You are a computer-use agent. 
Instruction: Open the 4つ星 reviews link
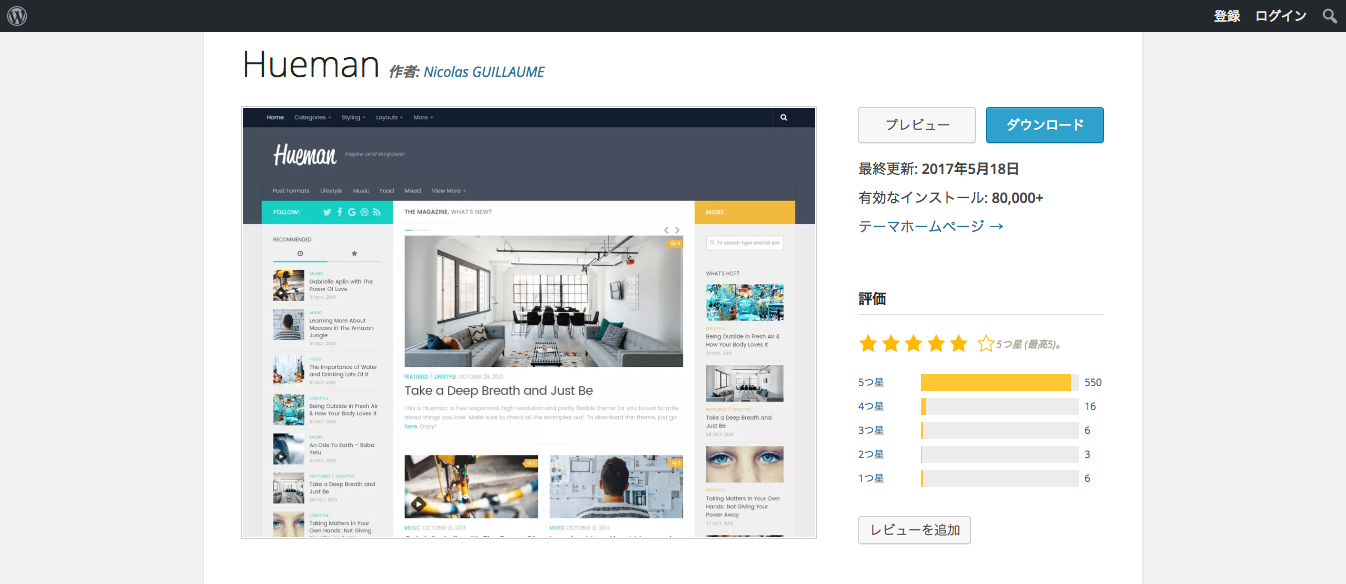[871, 406]
